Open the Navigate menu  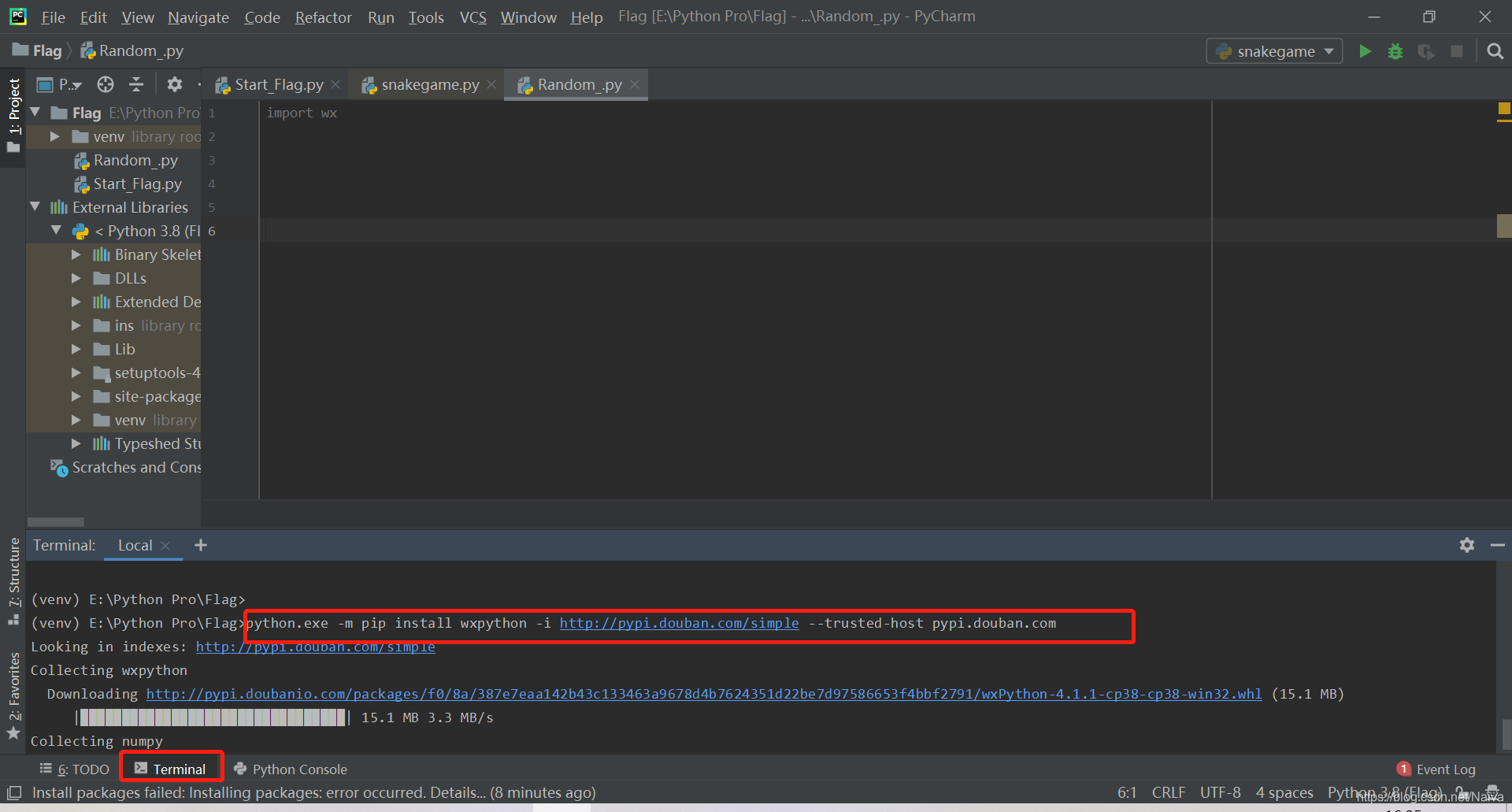(x=198, y=17)
